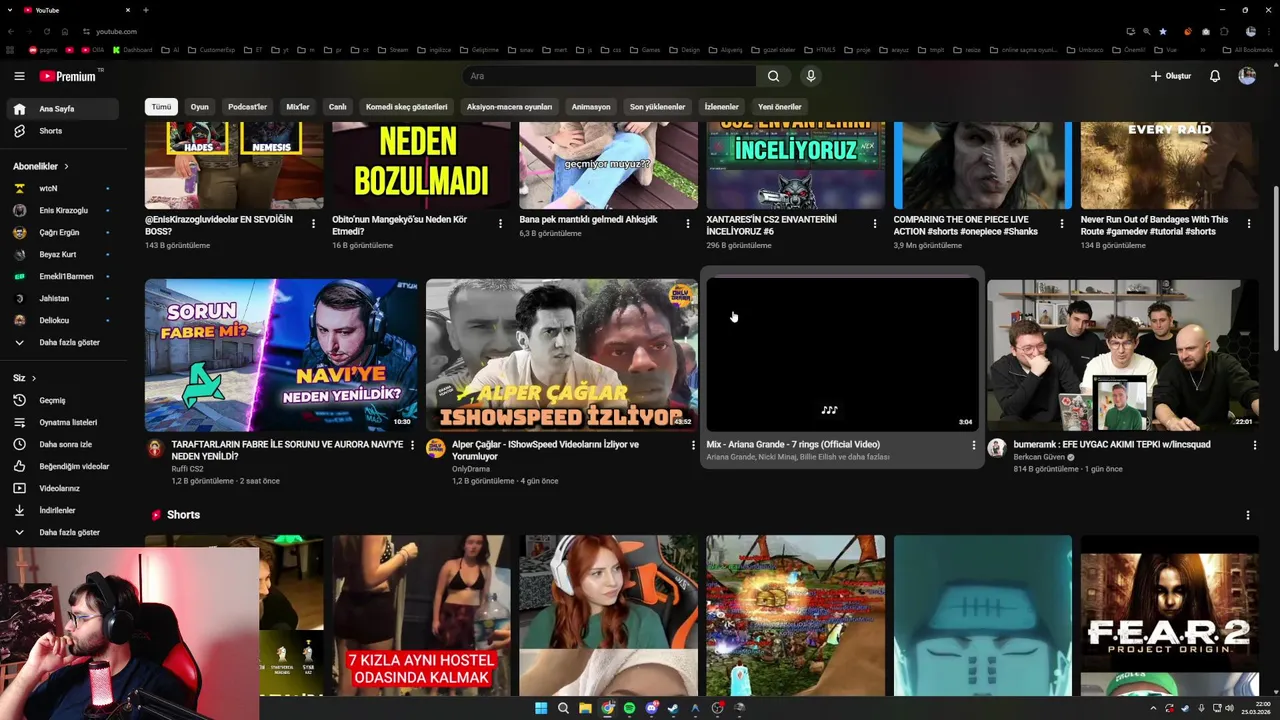Click the search magnifier button
1280x720 pixels.
[x=773, y=76]
